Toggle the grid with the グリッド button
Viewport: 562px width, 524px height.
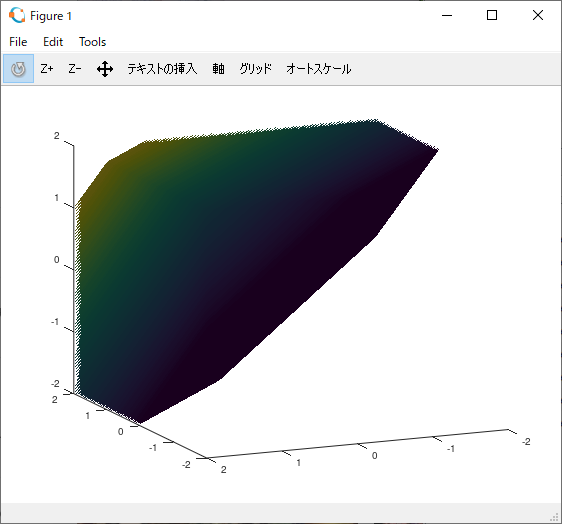[x=256, y=68]
